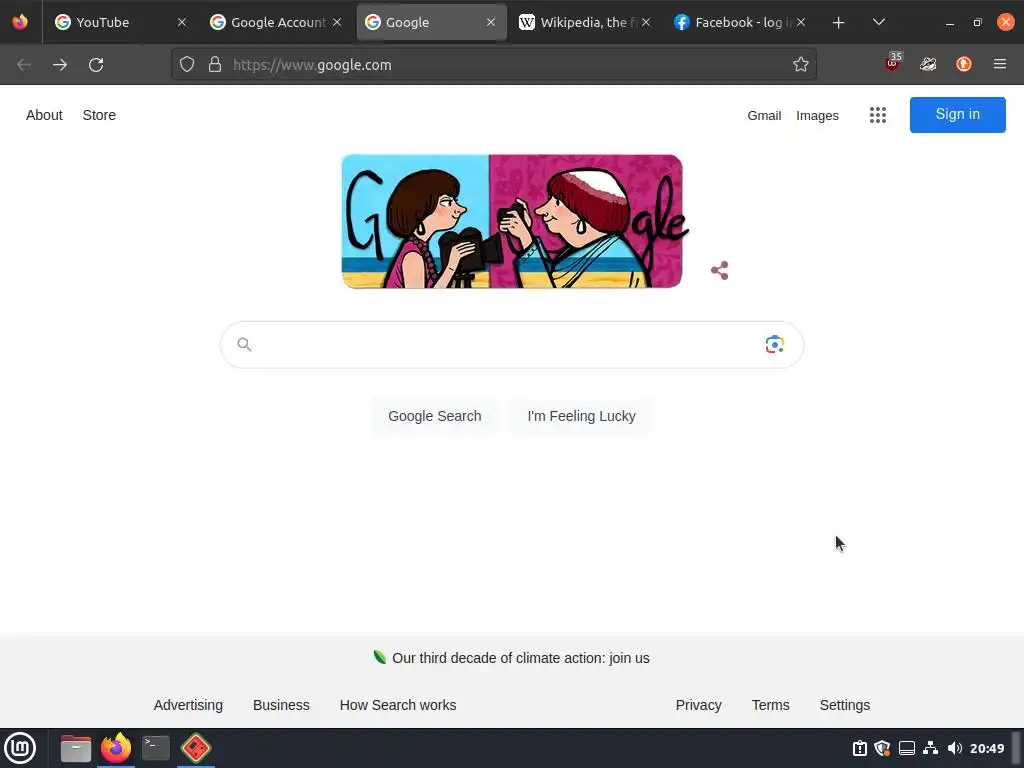View site security padlock info
The image size is (1024, 768).
pyautogui.click(x=215, y=65)
